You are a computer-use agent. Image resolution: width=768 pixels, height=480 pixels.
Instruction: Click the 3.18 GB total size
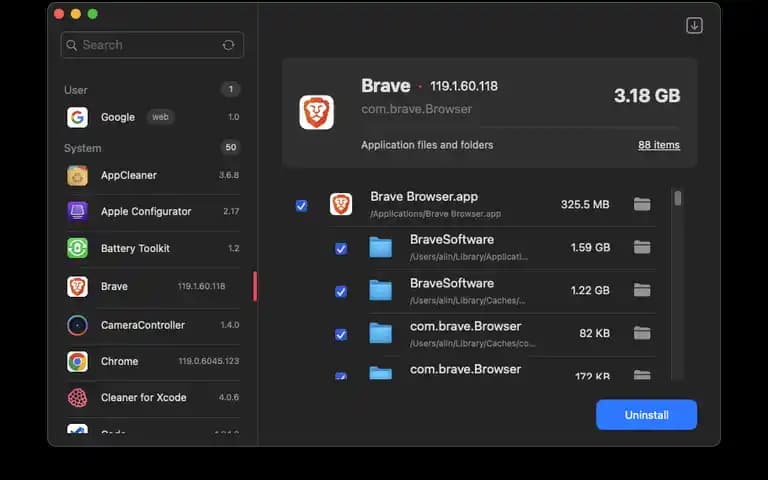coord(647,96)
